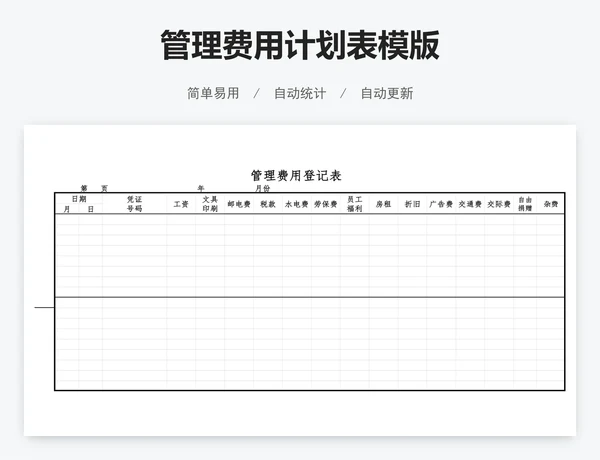Select the 折旧 column header
The image size is (600, 460).
[412, 204]
